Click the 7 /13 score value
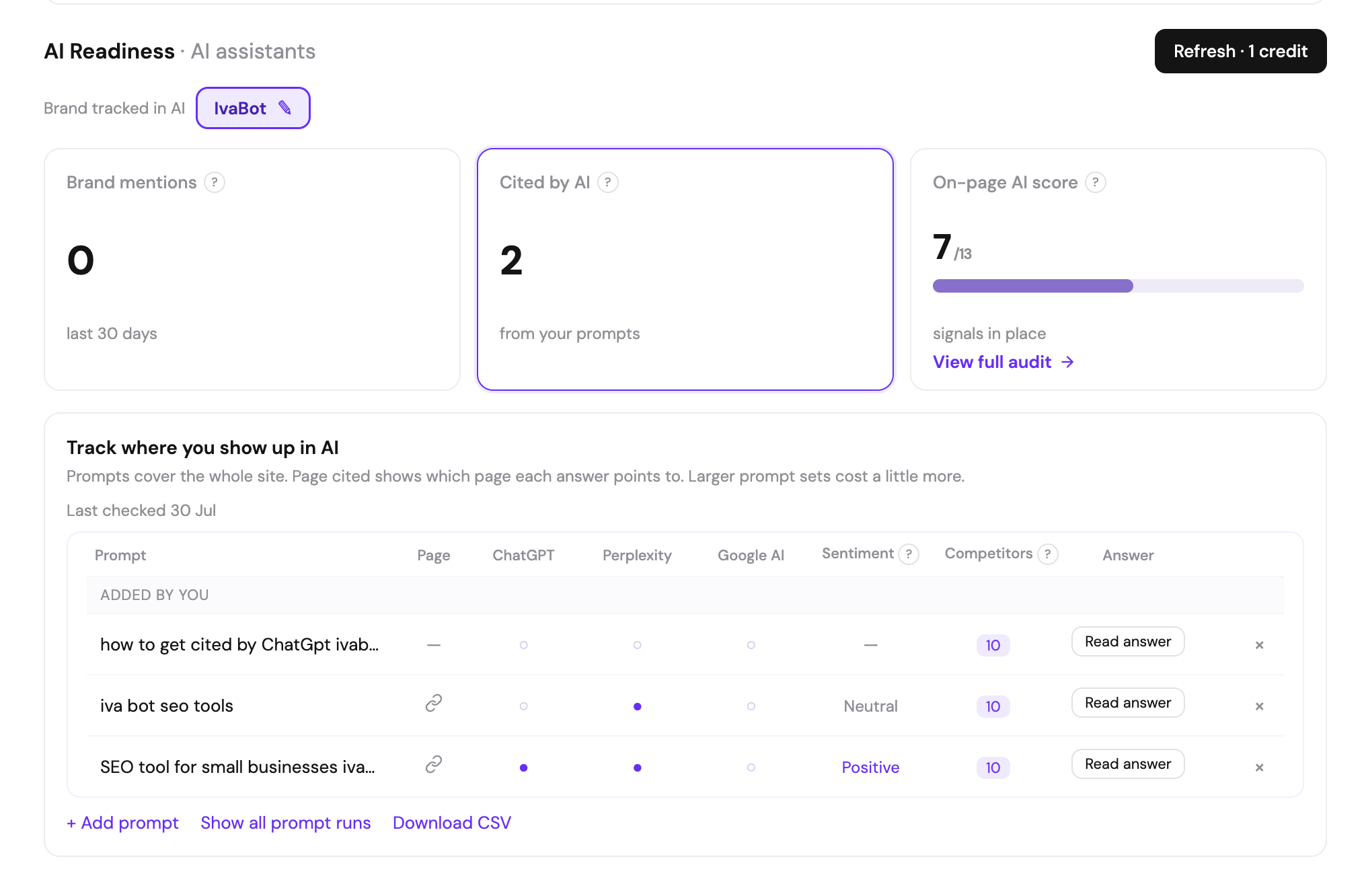1364x896 pixels. click(952, 248)
